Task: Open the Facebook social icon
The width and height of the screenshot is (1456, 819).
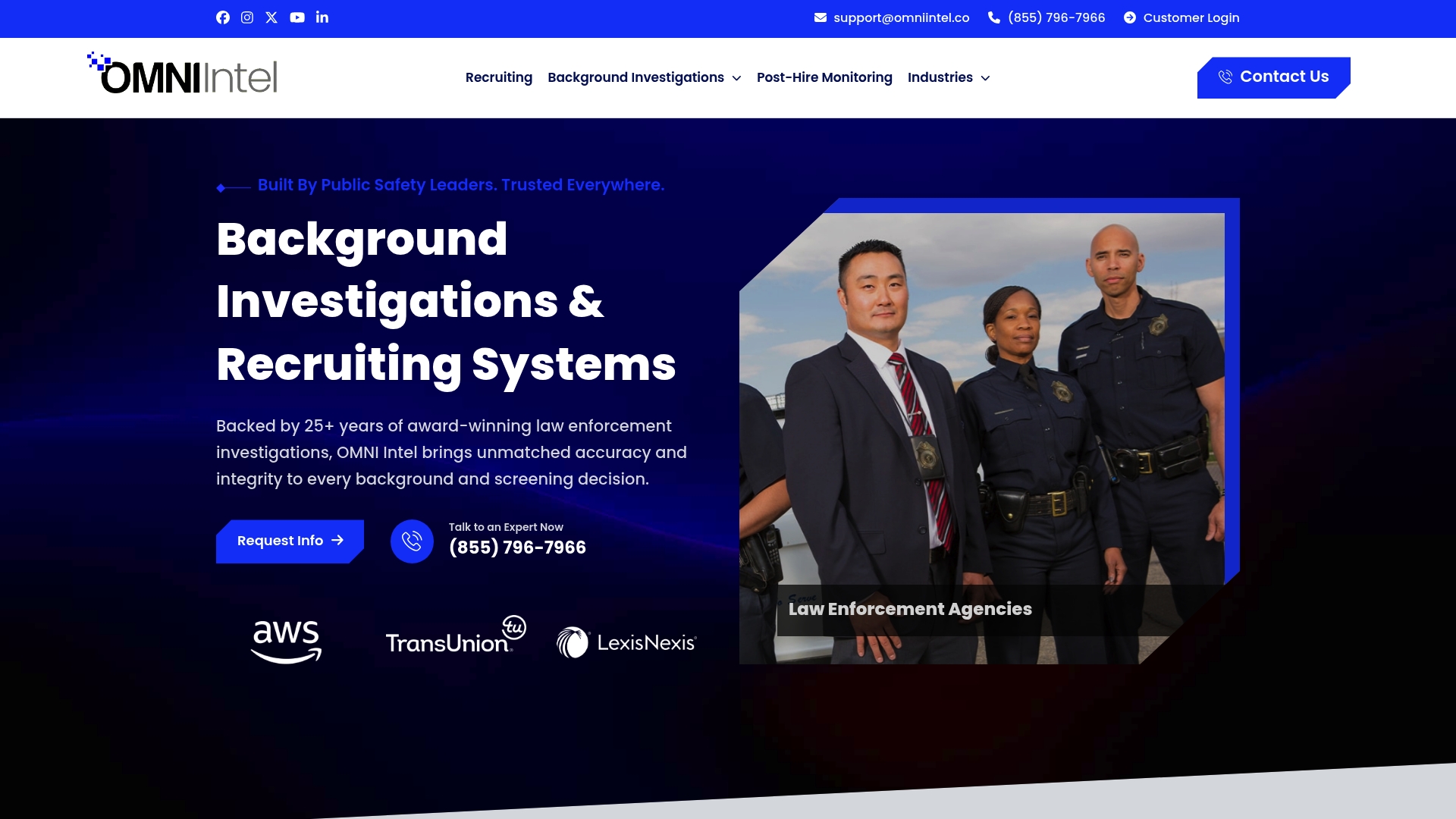Action: coord(223,17)
